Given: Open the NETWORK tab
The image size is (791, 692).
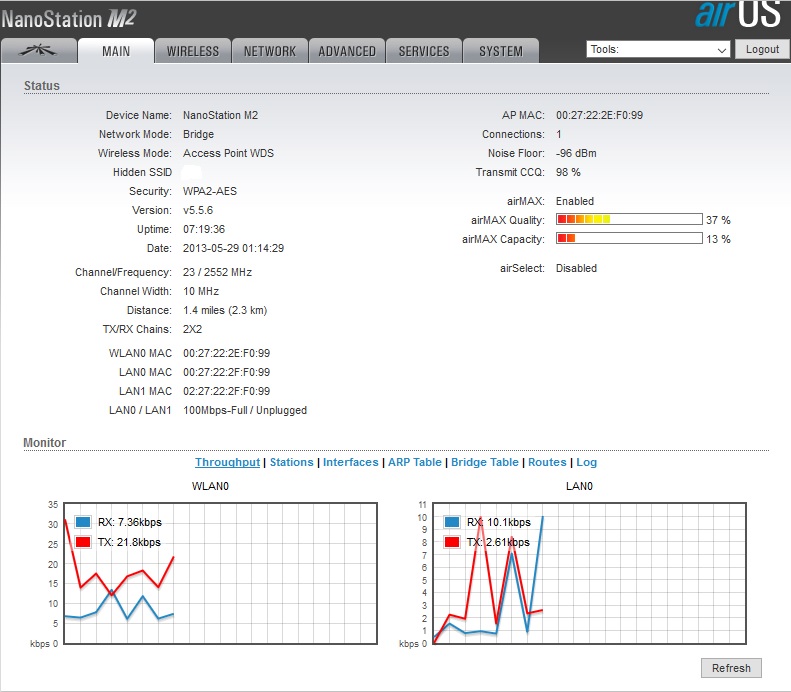Looking at the screenshot, I should [x=270, y=51].
